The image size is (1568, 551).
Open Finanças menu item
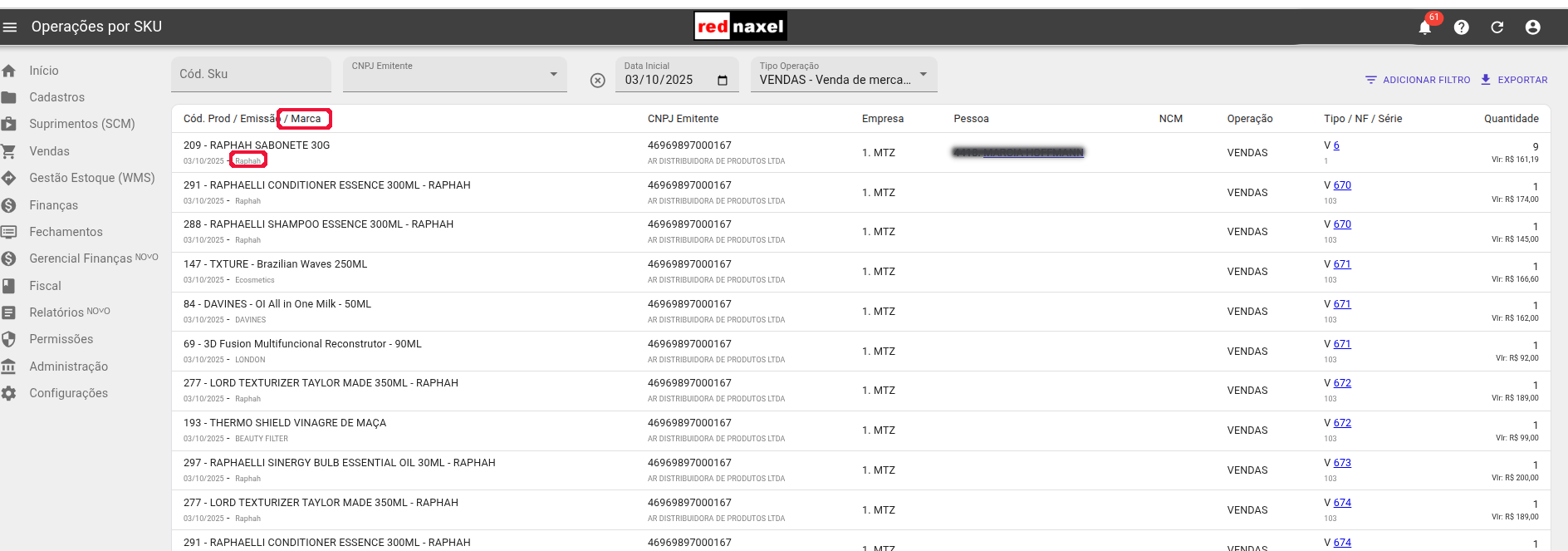(54, 205)
